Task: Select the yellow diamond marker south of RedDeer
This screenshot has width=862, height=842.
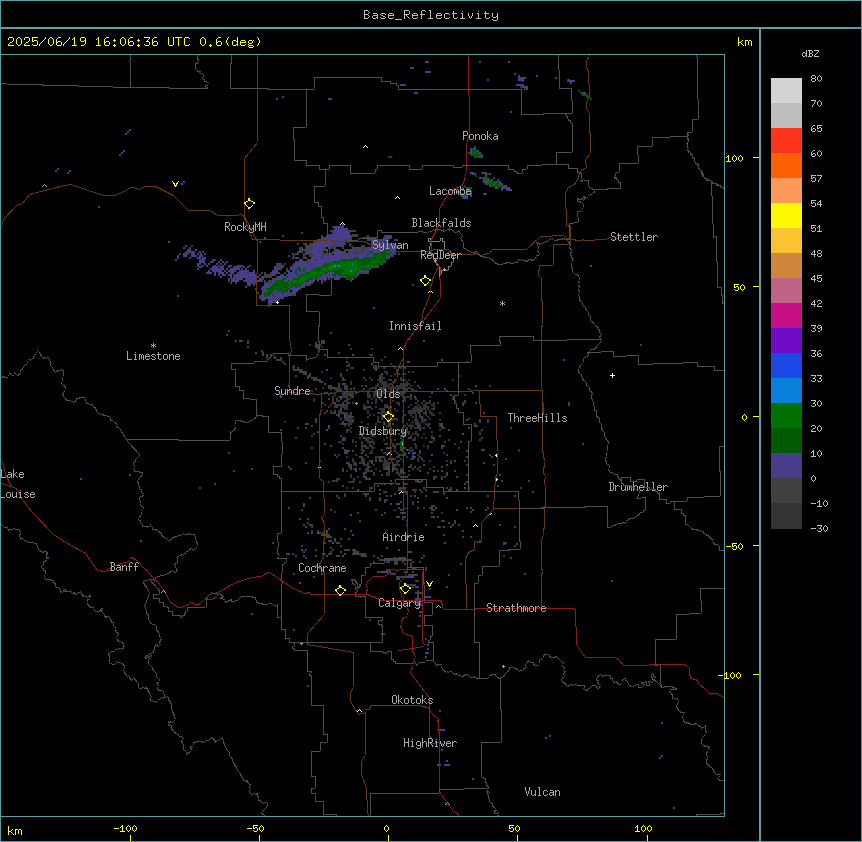Action: pos(426,281)
